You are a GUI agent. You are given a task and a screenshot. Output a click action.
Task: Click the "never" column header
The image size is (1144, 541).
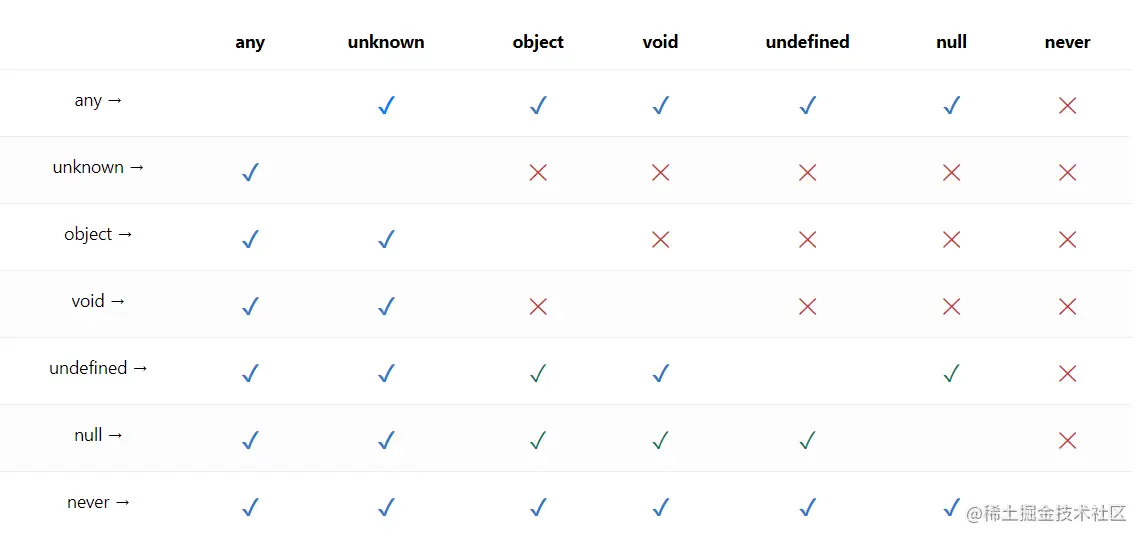[x=1067, y=42]
